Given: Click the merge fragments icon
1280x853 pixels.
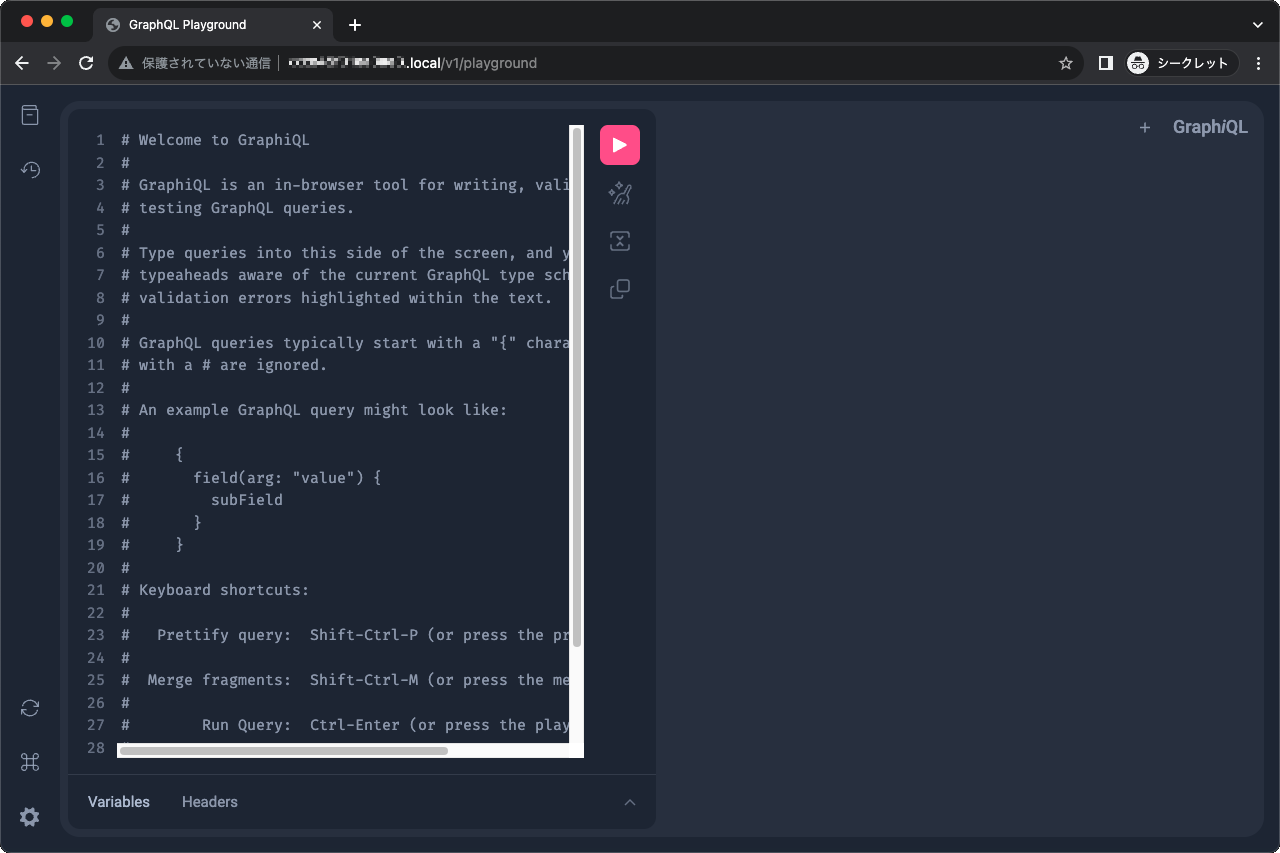Looking at the screenshot, I should [620, 241].
